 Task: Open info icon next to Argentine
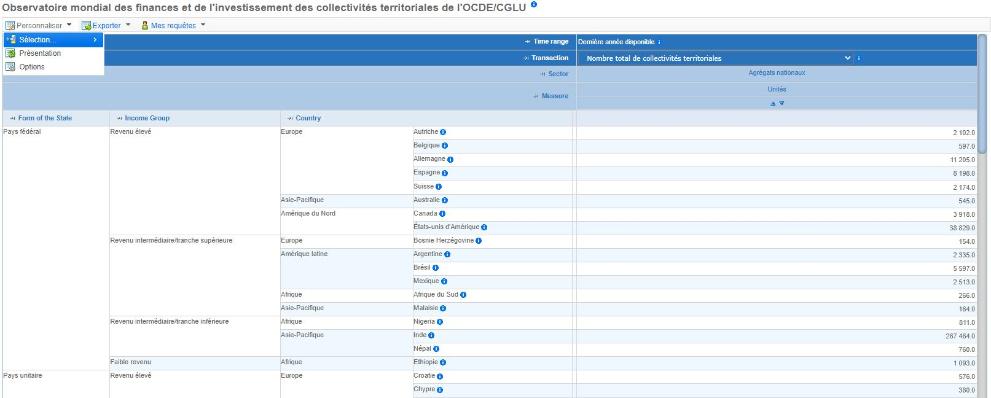pyautogui.click(x=447, y=255)
